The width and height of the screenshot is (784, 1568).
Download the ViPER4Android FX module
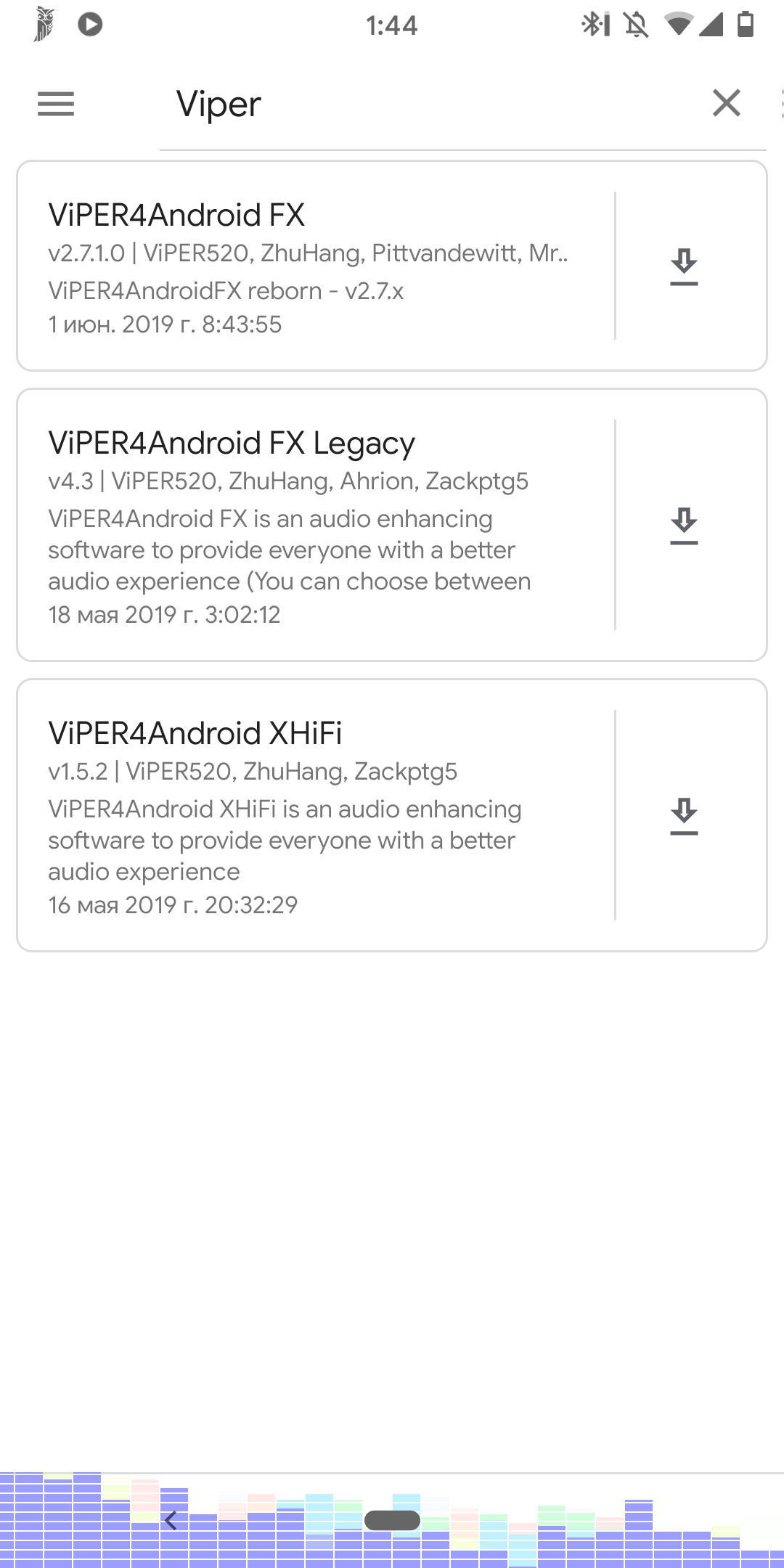point(684,266)
